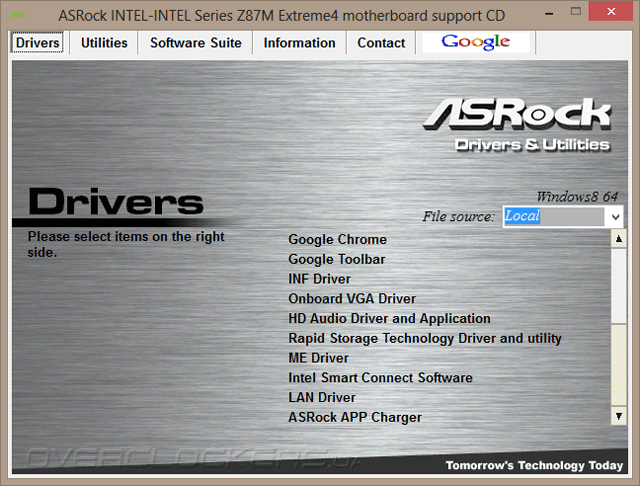The width and height of the screenshot is (640, 486).
Task: Maximize the ASRock support CD window
Action: pos(576,11)
